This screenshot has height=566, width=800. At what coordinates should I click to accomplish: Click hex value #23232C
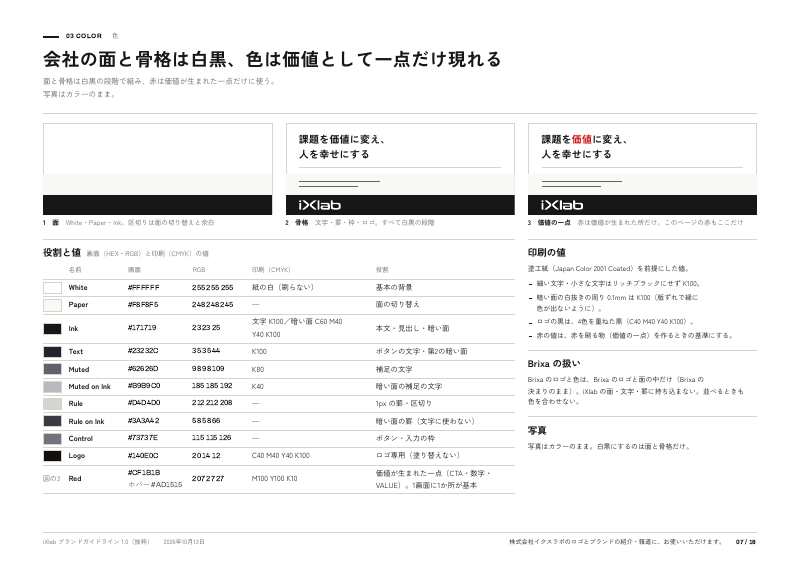click(143, 351)
